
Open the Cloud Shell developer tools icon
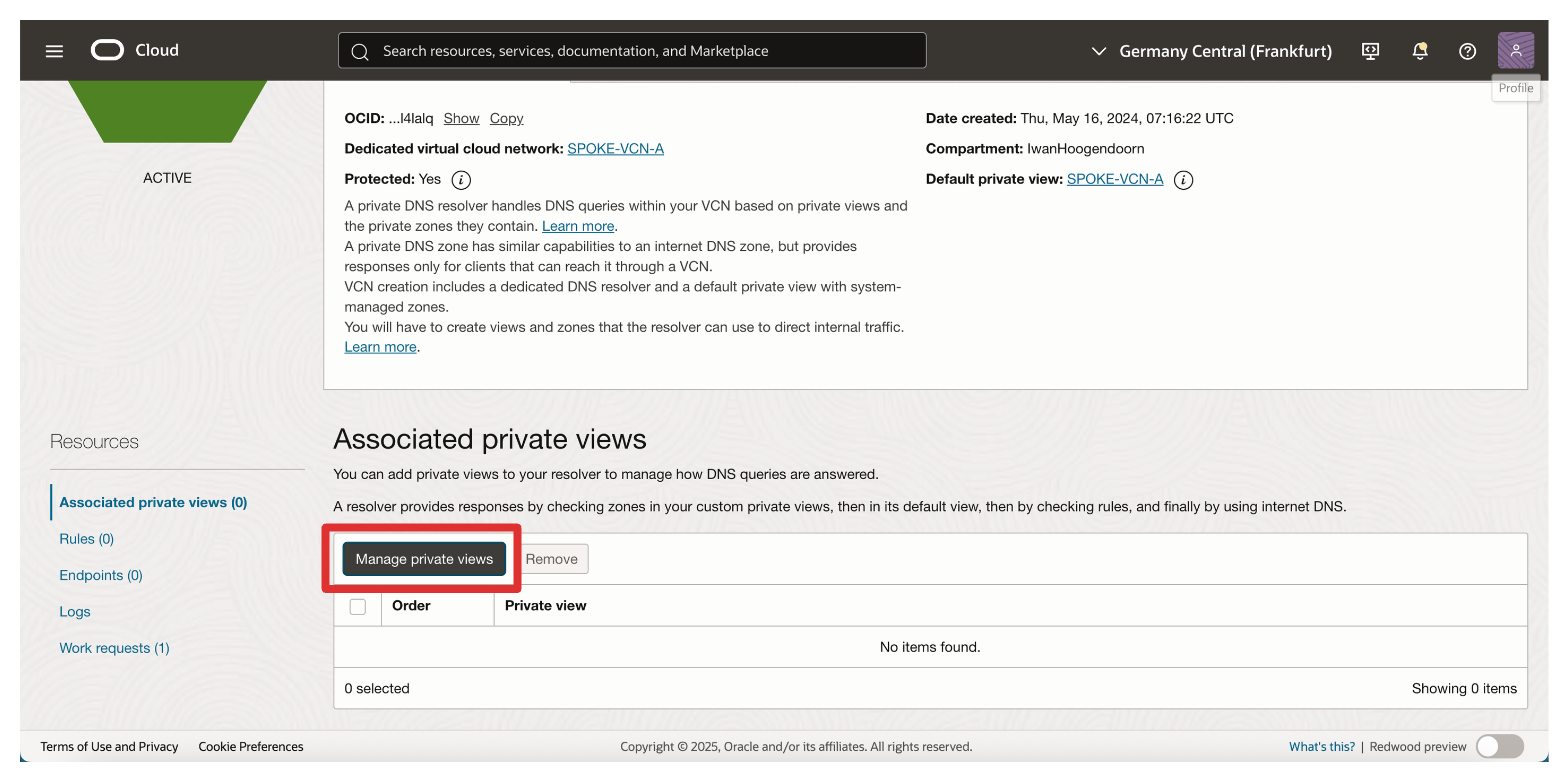(x=1371, y=51)
